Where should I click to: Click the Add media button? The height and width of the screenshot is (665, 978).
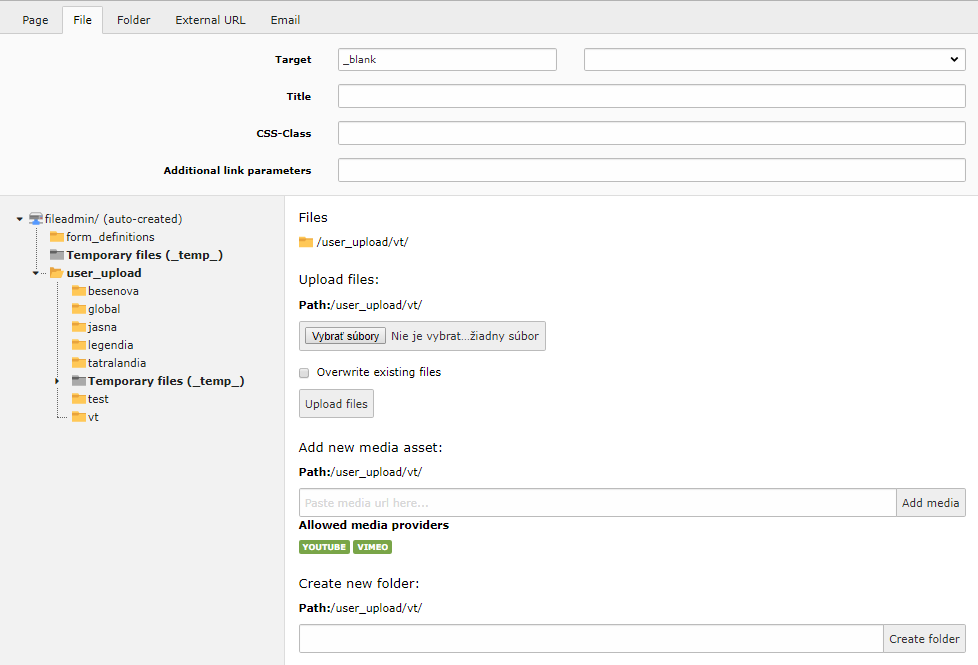[930, 503]
